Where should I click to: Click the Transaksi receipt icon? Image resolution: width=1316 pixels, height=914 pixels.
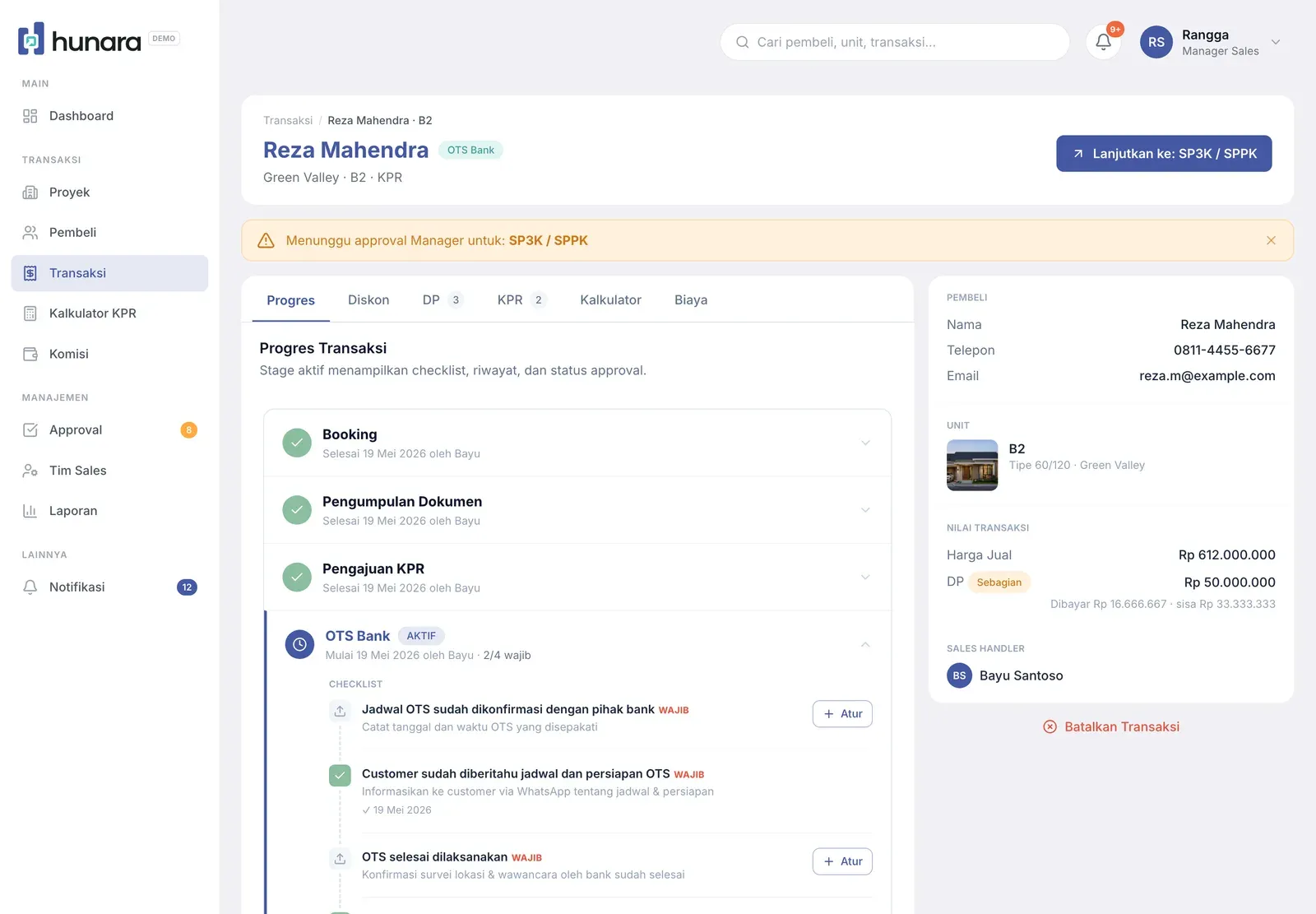[30, 273]
